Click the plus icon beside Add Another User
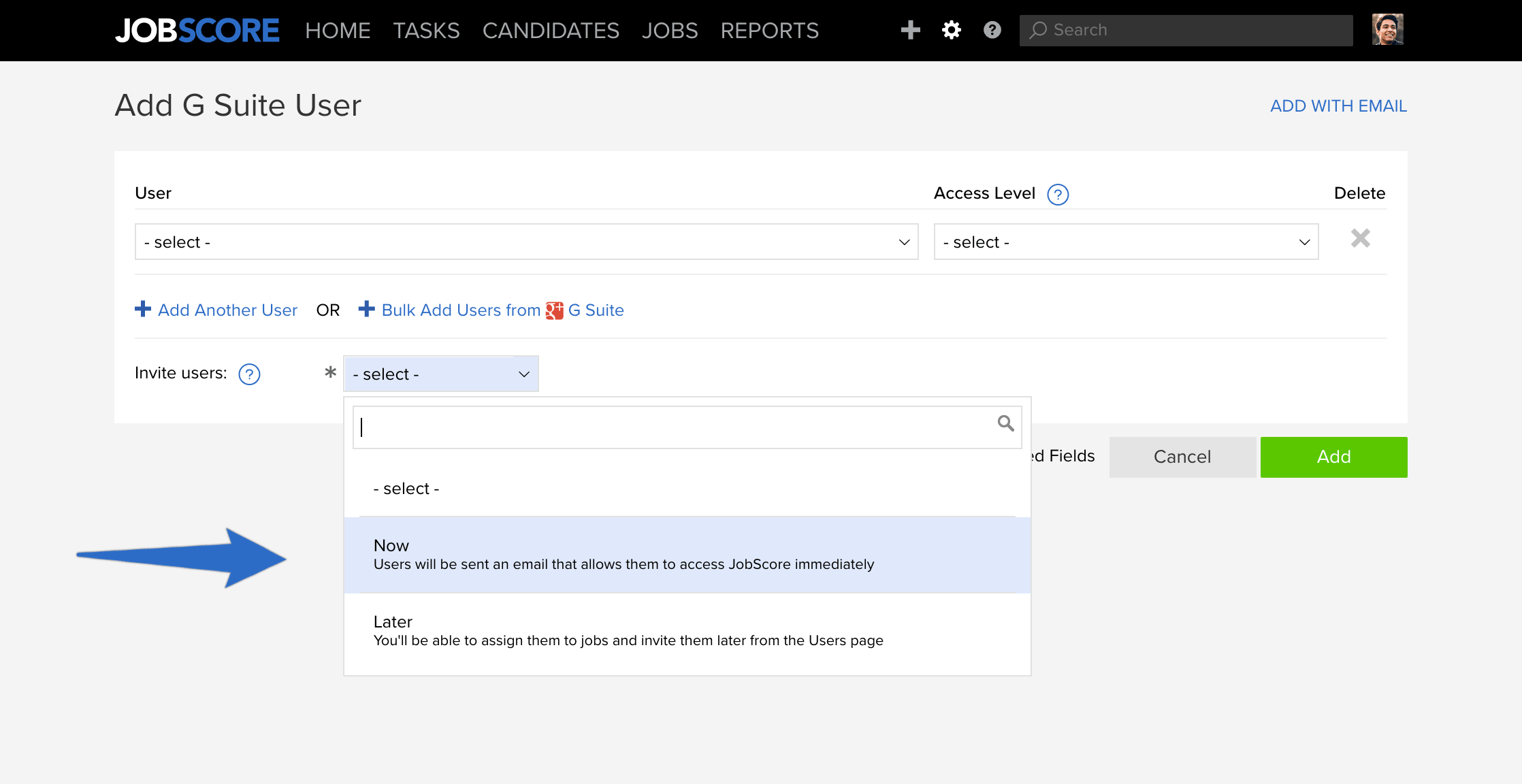The height and width of the screenshot is (784, 1522). [143, 309]
